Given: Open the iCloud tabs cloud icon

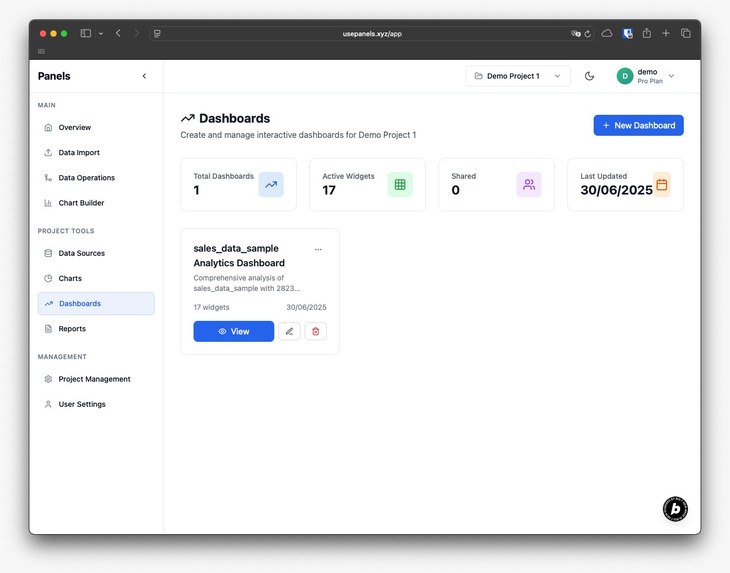Looking at the screenshot, I should 607,33.
